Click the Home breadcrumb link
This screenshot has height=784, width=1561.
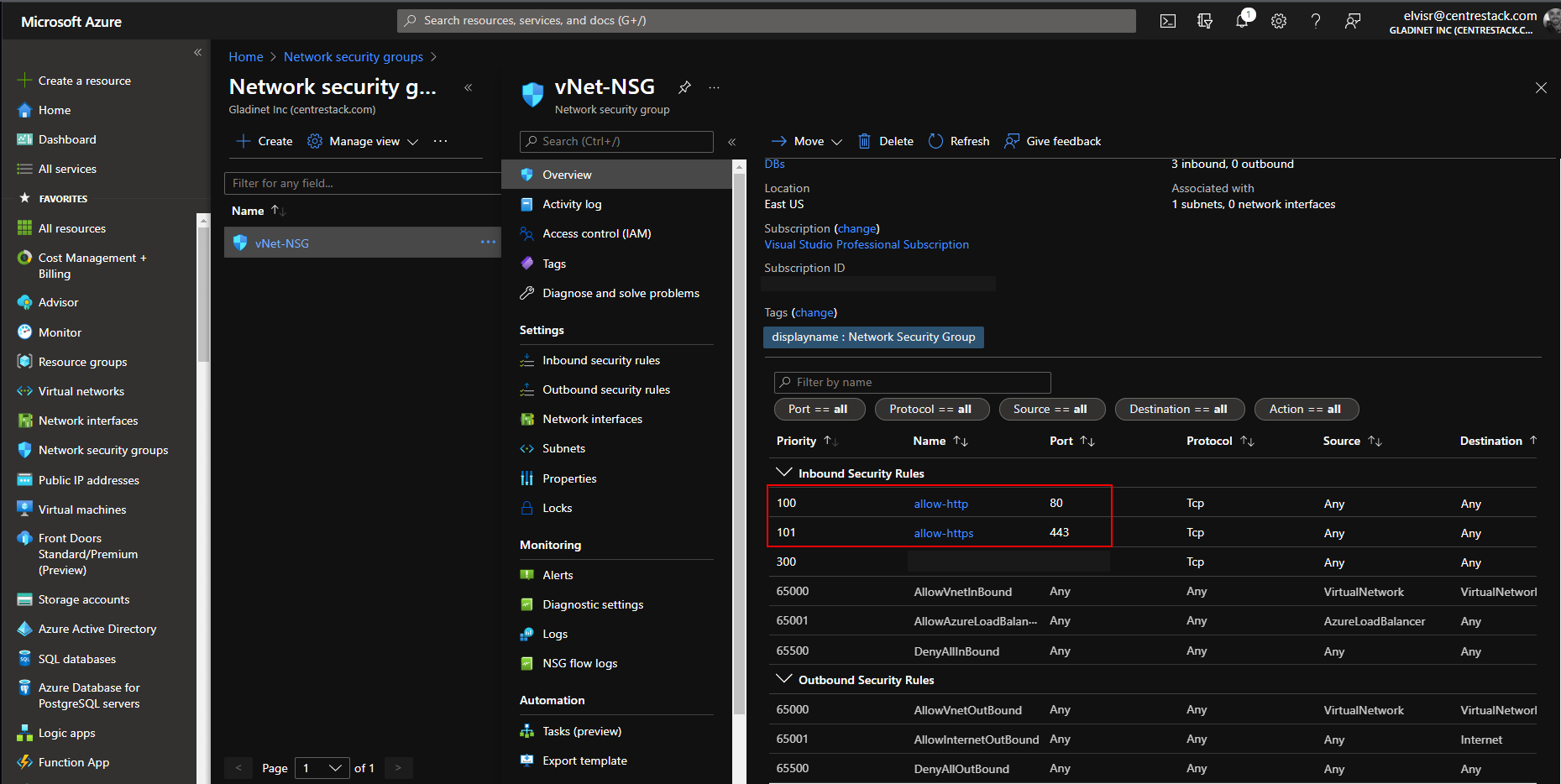tap(246, 57)
